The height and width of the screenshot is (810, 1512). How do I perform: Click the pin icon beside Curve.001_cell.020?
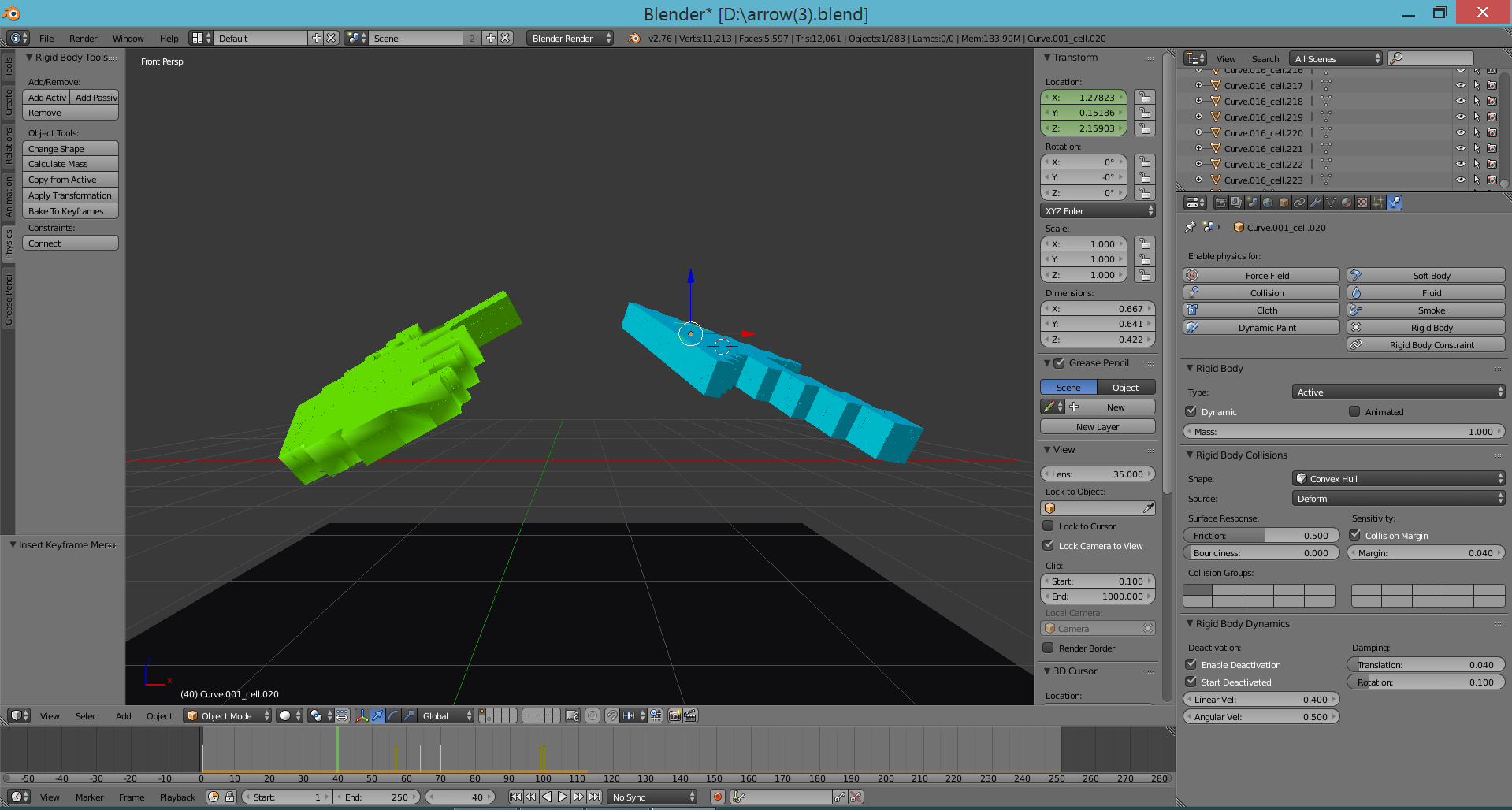[1190, 227]
